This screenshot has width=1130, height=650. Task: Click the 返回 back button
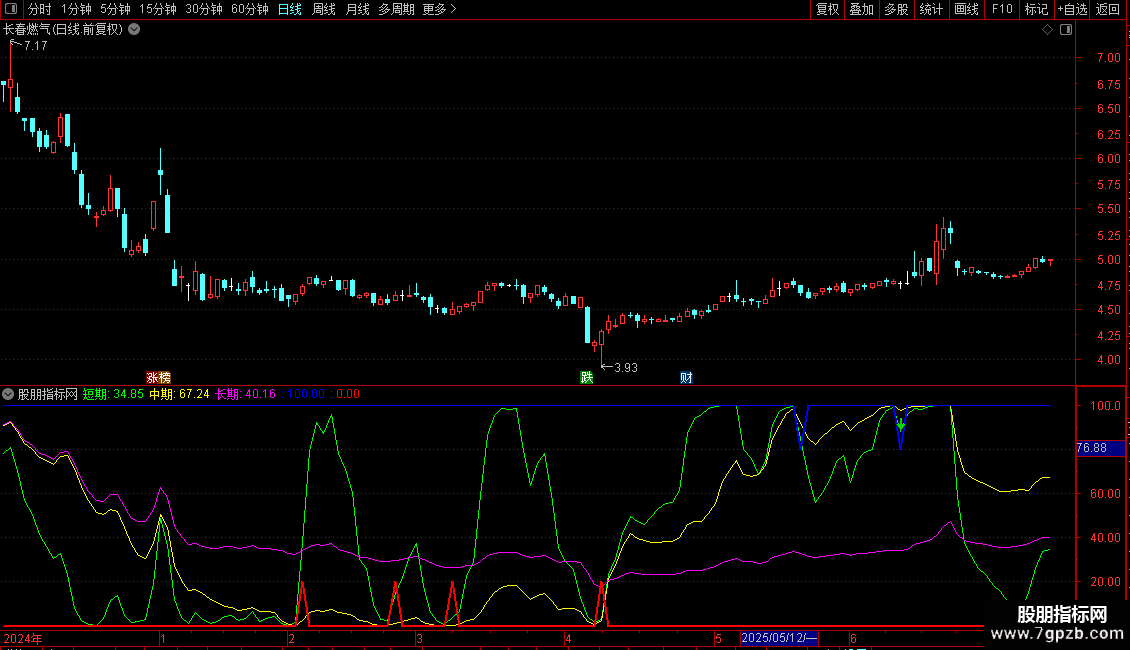1108,9
